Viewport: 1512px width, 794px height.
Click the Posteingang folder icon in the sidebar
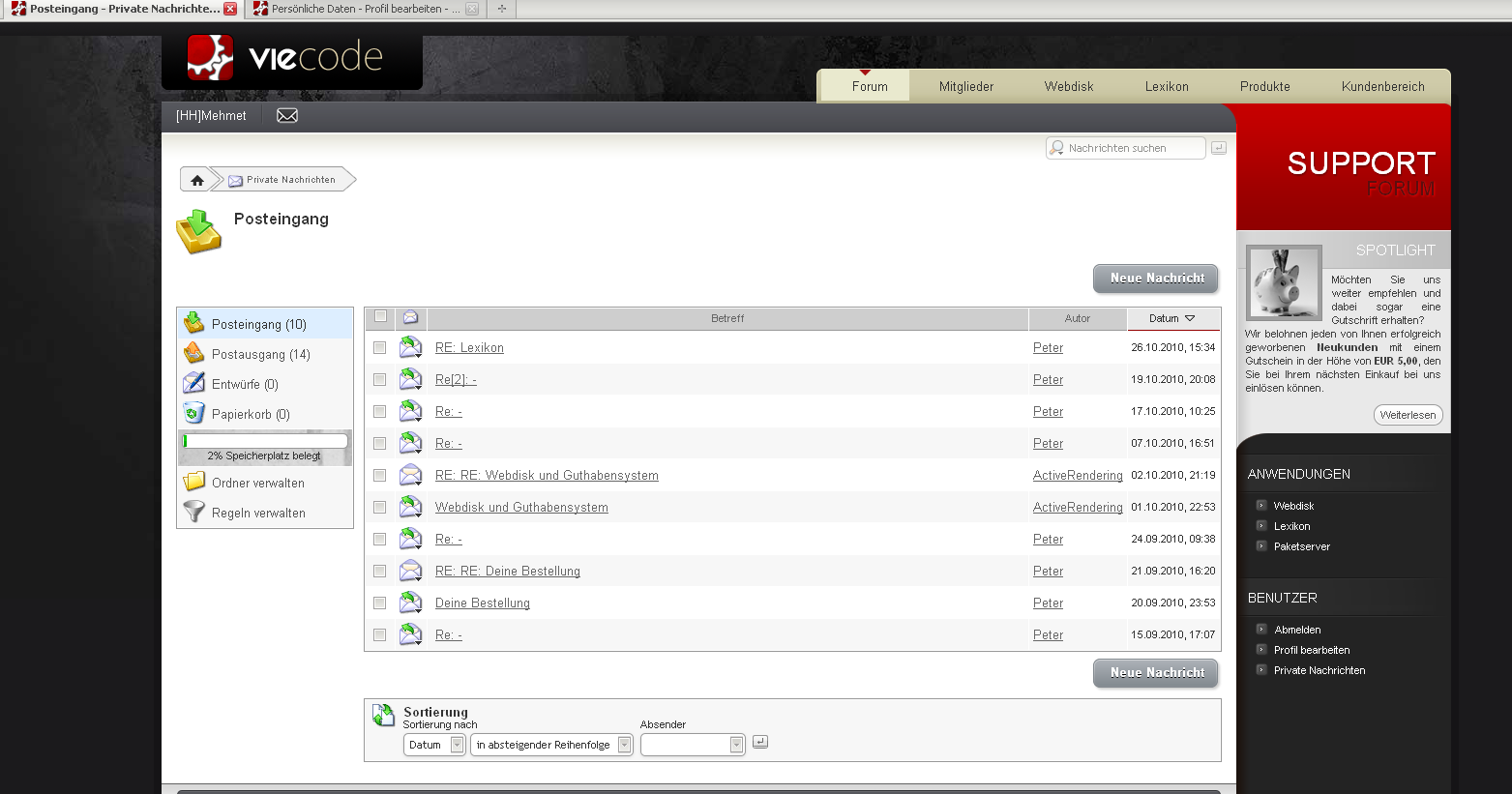point(194,323)
